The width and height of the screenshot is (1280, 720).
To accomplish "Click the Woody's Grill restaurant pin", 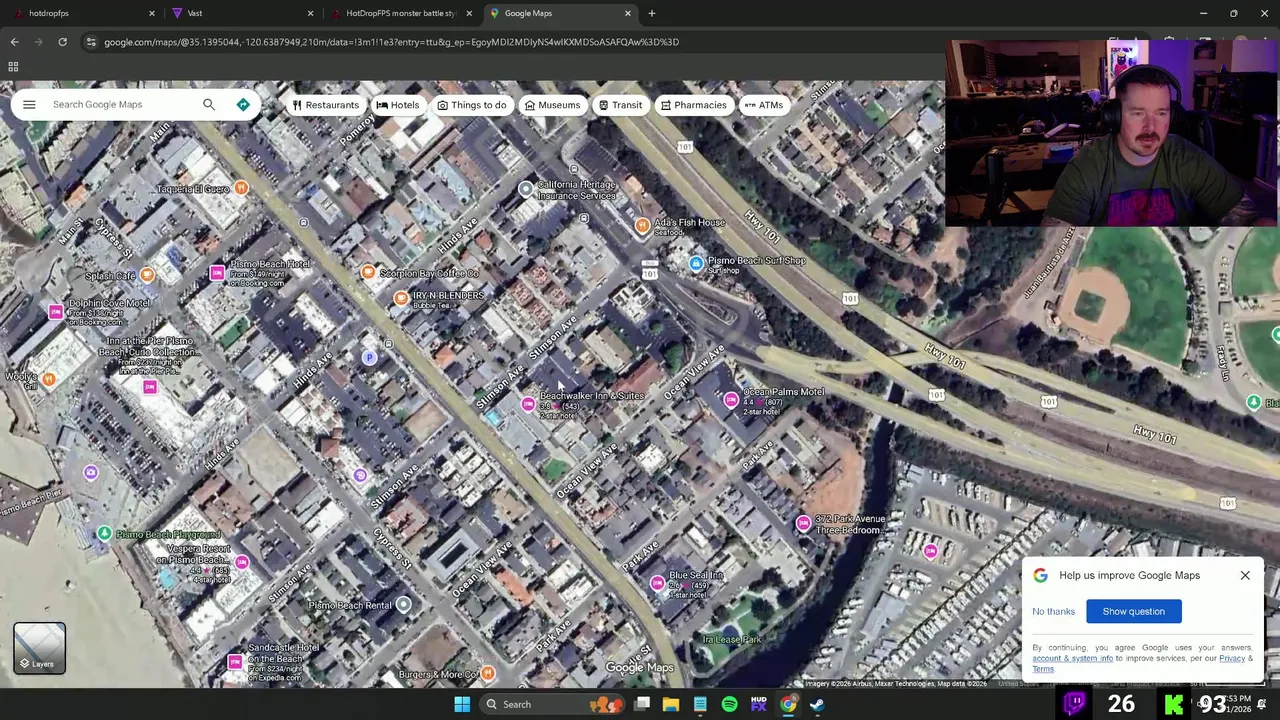I will pyautogui.click(x=48, y=378).
